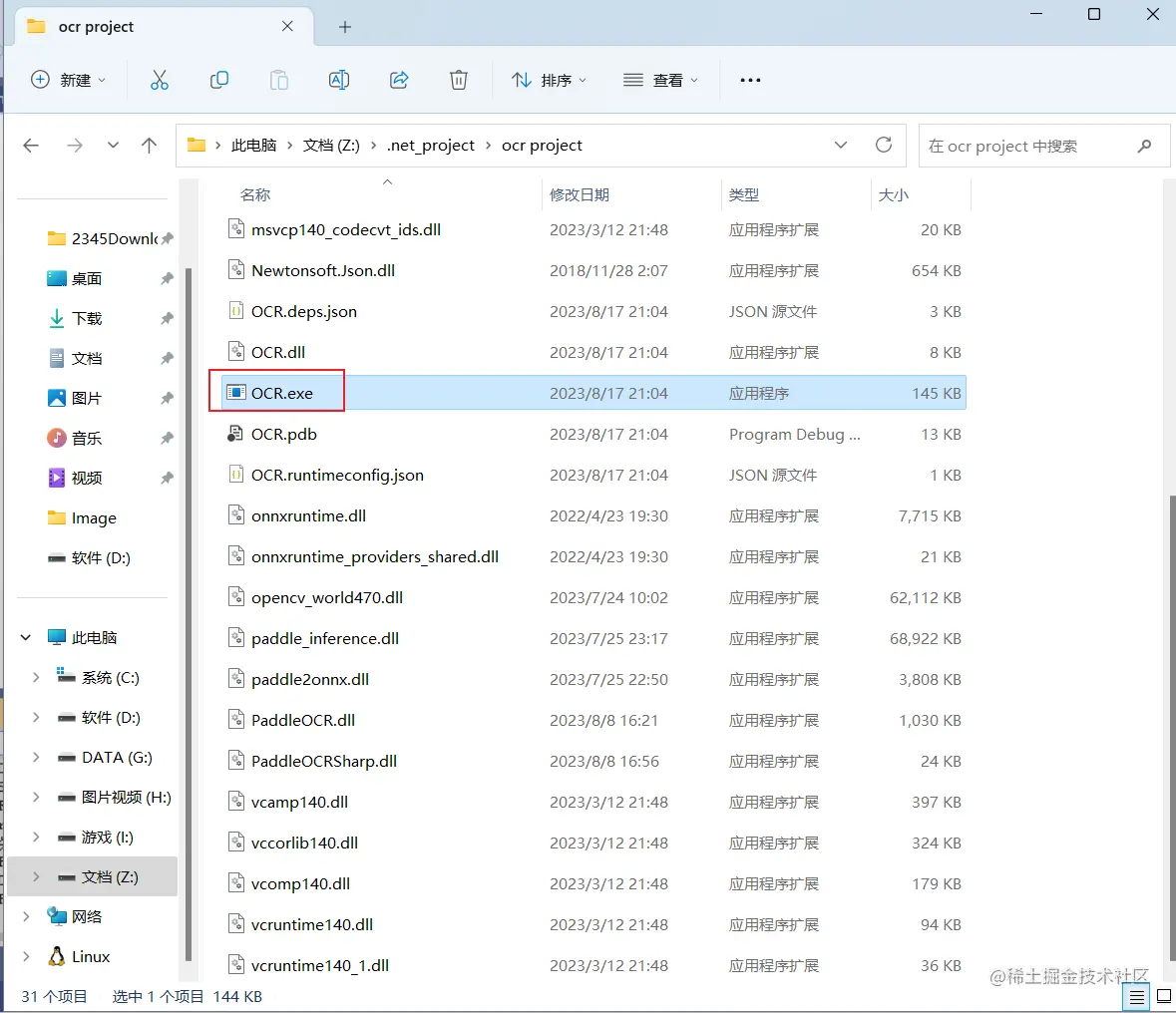Go back with the left arrow
Image resolution: width=1176 pixels, height=1013 pixels.
pos(31,146)
